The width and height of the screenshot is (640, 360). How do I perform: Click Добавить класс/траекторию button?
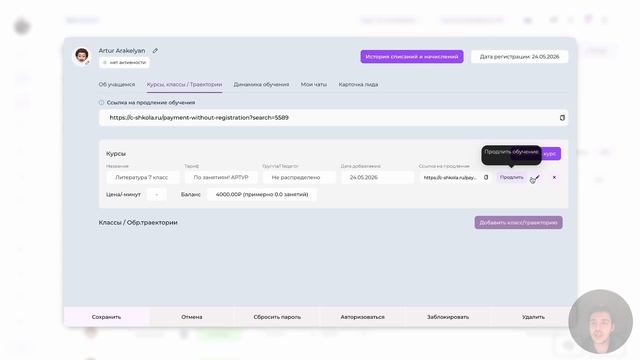[518, 222]
